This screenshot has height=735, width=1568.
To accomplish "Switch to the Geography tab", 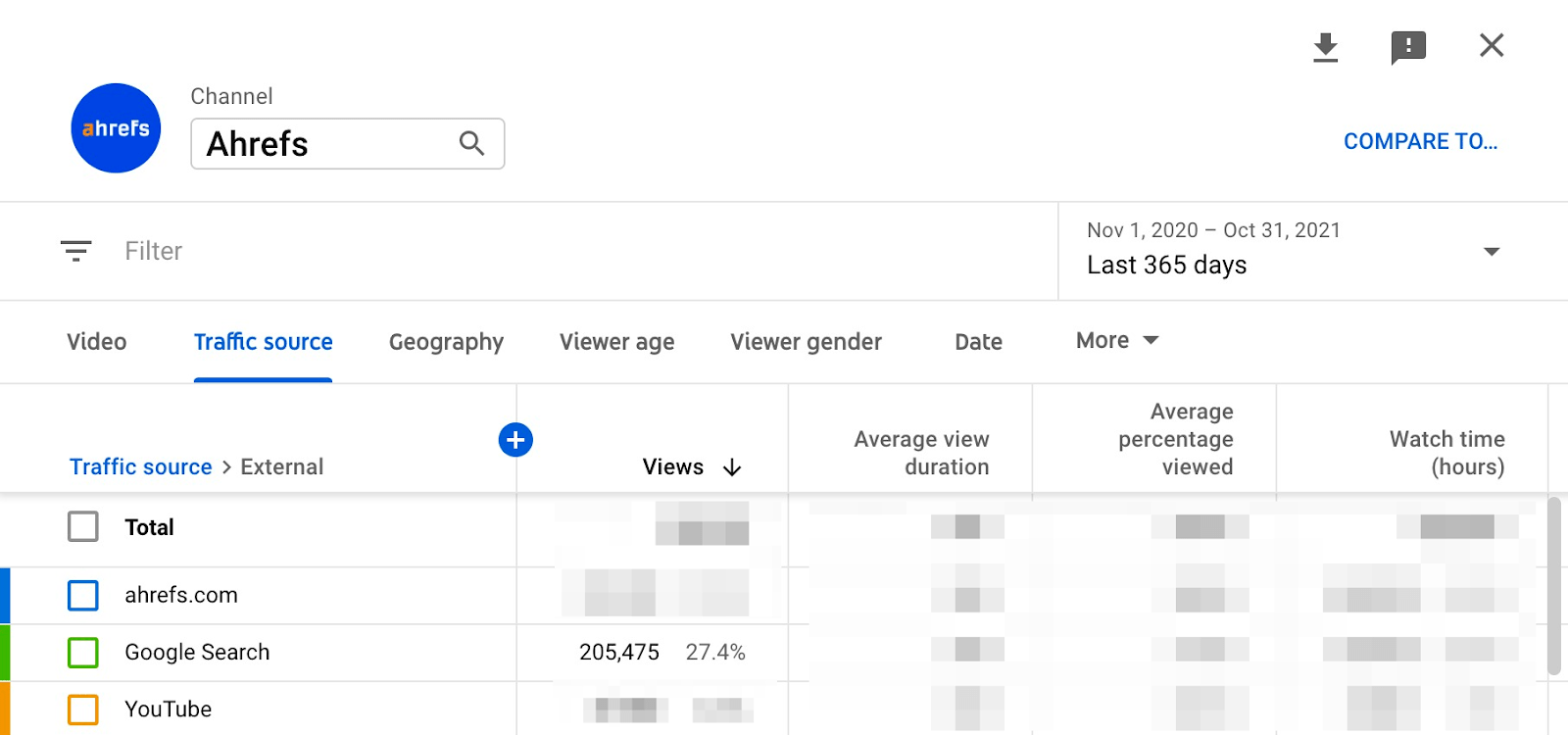I will coord(446,342).
